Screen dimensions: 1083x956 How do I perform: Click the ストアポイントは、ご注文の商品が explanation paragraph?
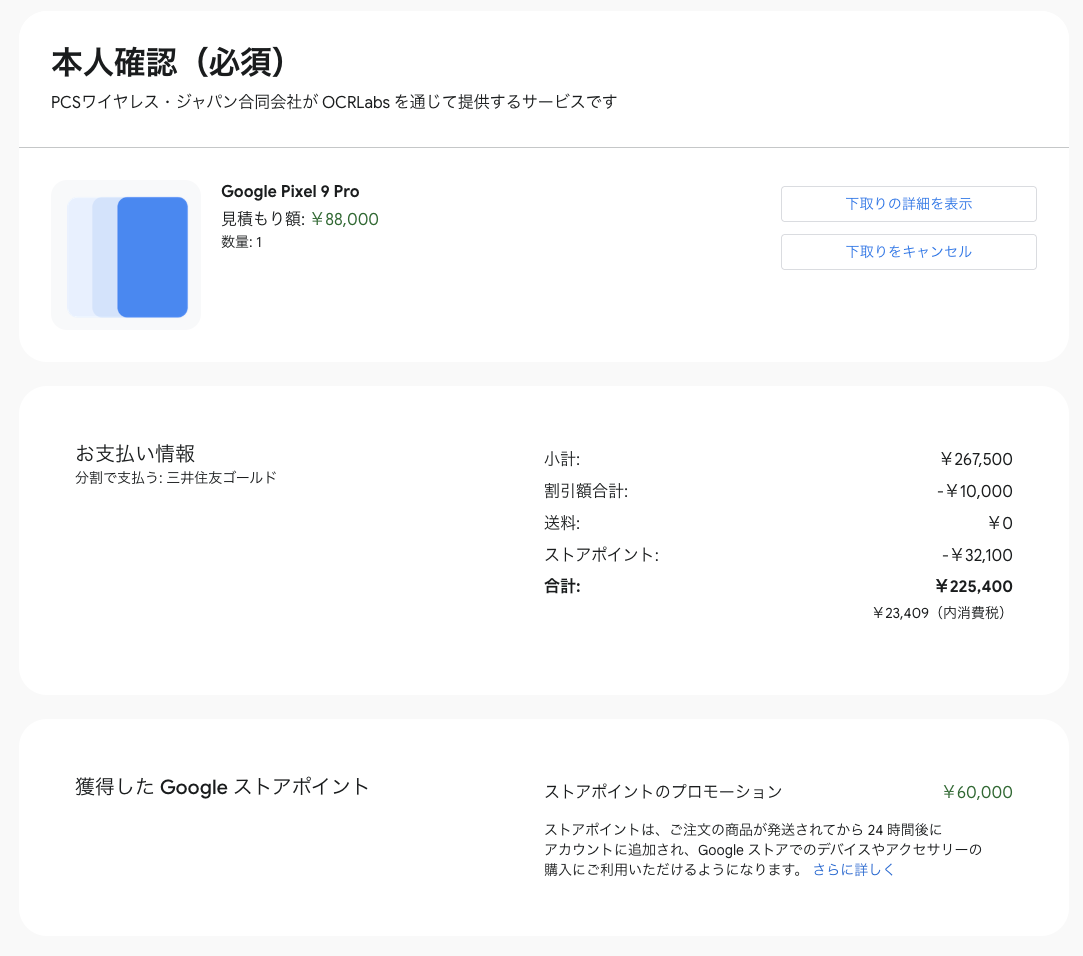(x=763, y=850)
